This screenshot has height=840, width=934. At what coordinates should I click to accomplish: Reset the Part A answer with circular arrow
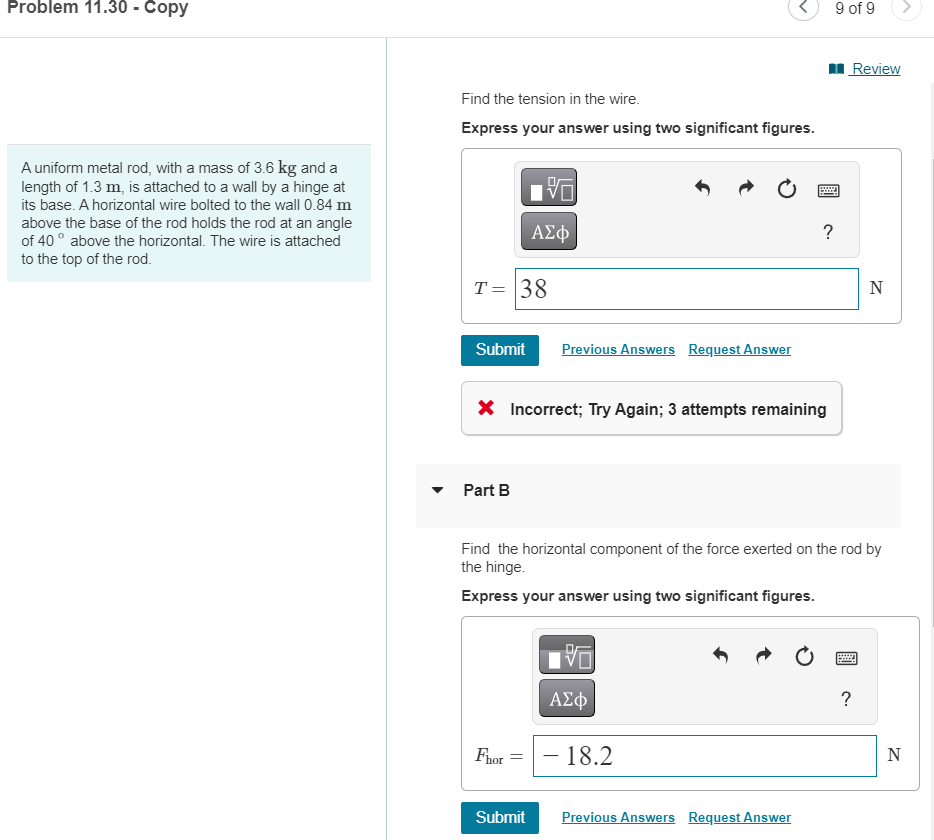786,189
